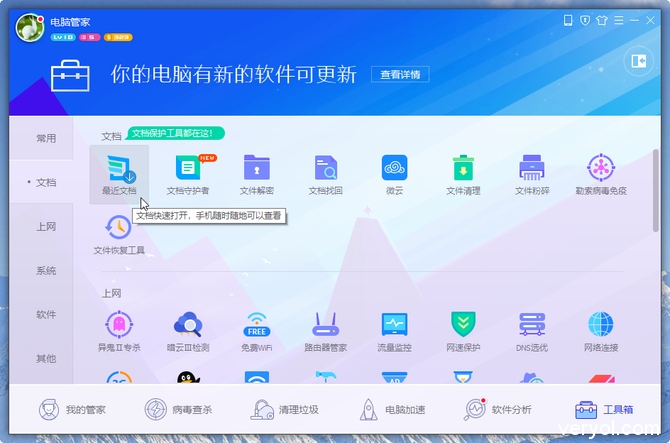Go to 我的管家 in bottom bar

(x=72, y=410)
